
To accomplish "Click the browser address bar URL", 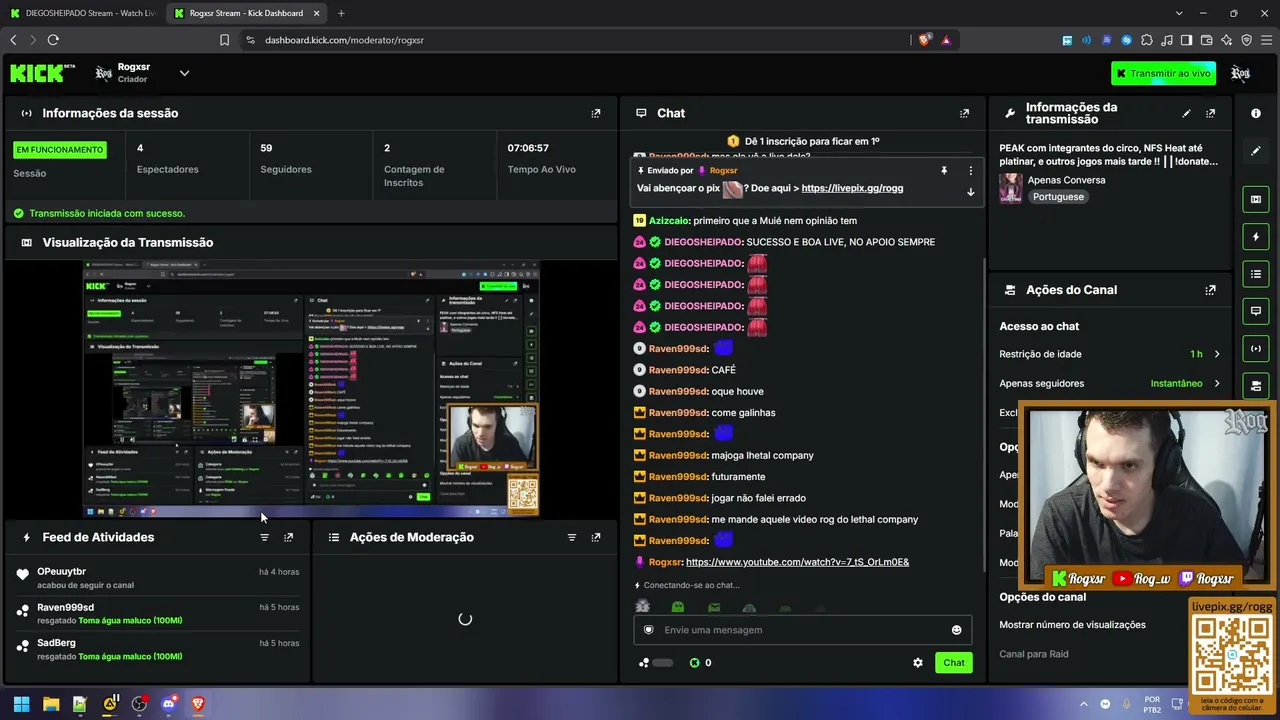I will (x=344, y=40).
